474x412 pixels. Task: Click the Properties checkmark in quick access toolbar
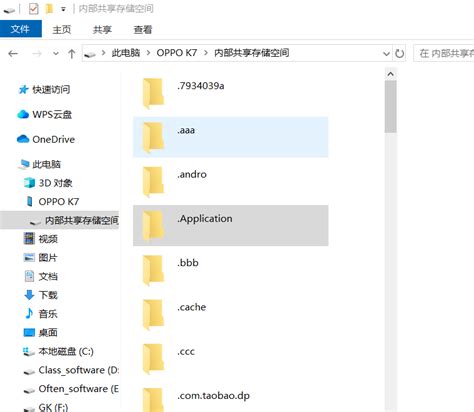(33, 9)
